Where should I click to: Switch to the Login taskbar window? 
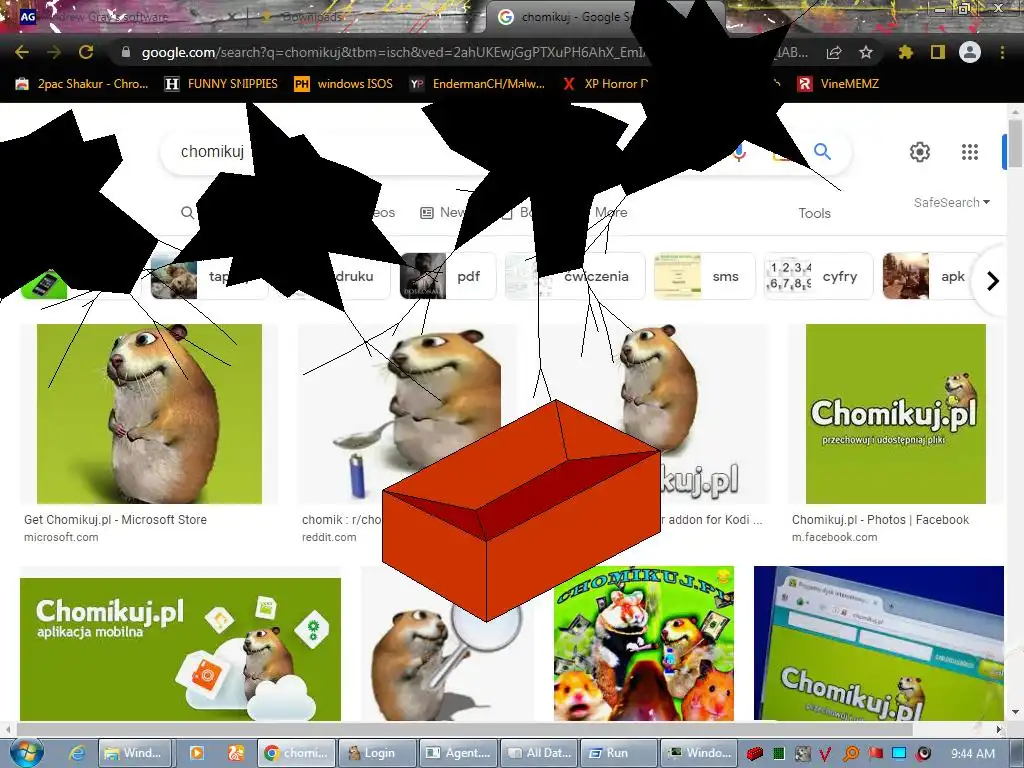pos(377,753)
